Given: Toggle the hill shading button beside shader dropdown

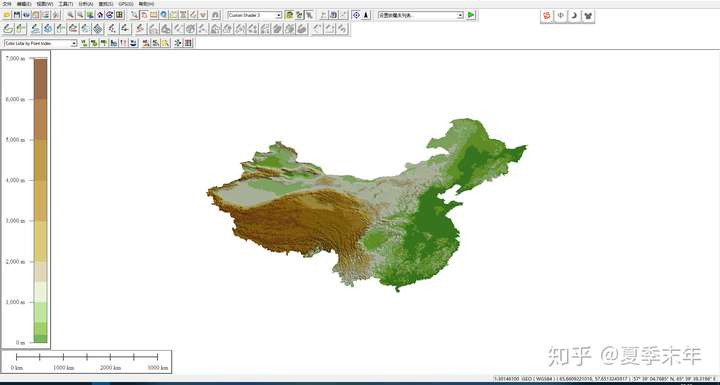Looking at the screenshot, I should click(x=289, y=15).
